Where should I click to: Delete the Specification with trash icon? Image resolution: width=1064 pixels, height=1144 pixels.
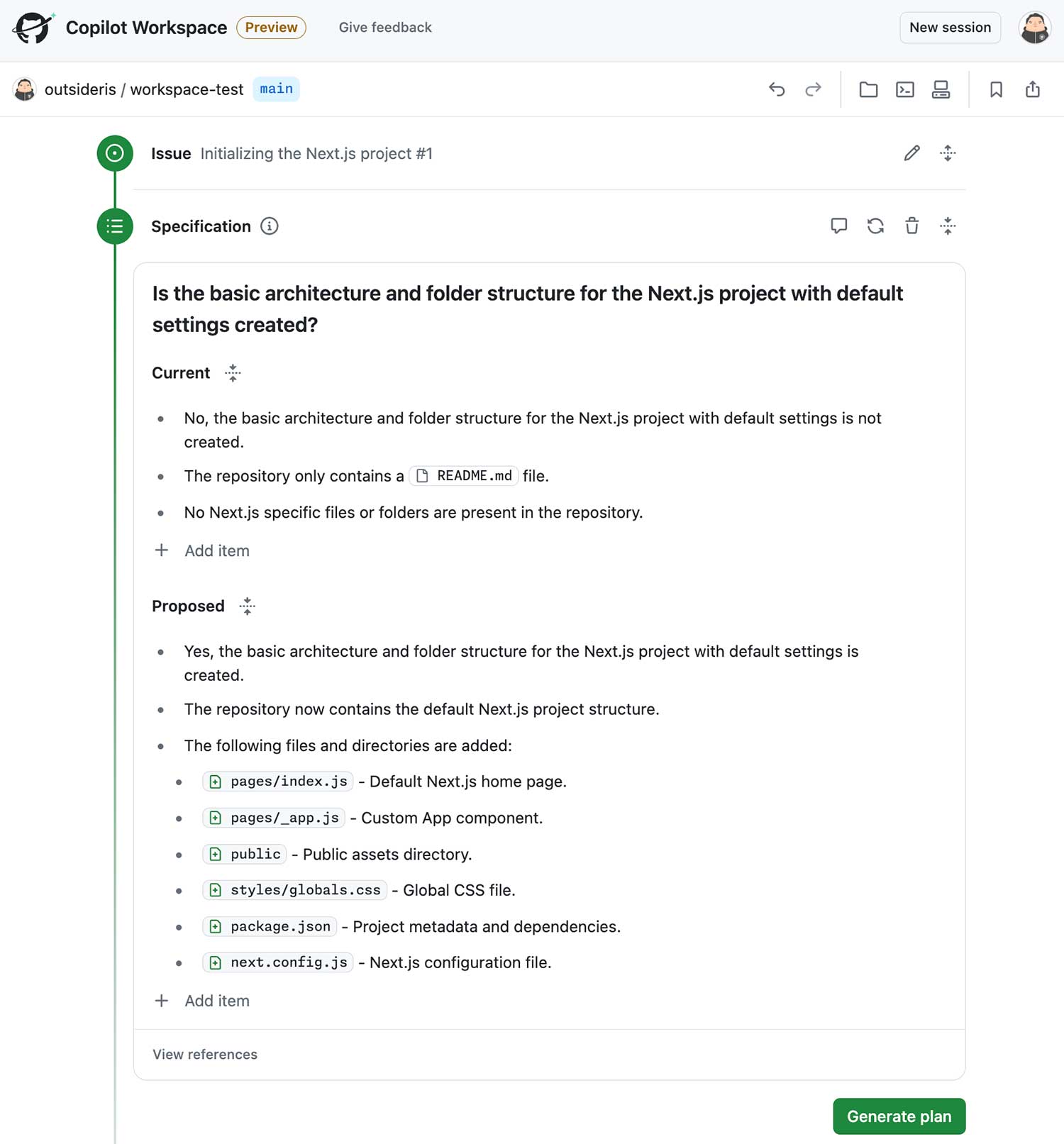click(911, 226)
